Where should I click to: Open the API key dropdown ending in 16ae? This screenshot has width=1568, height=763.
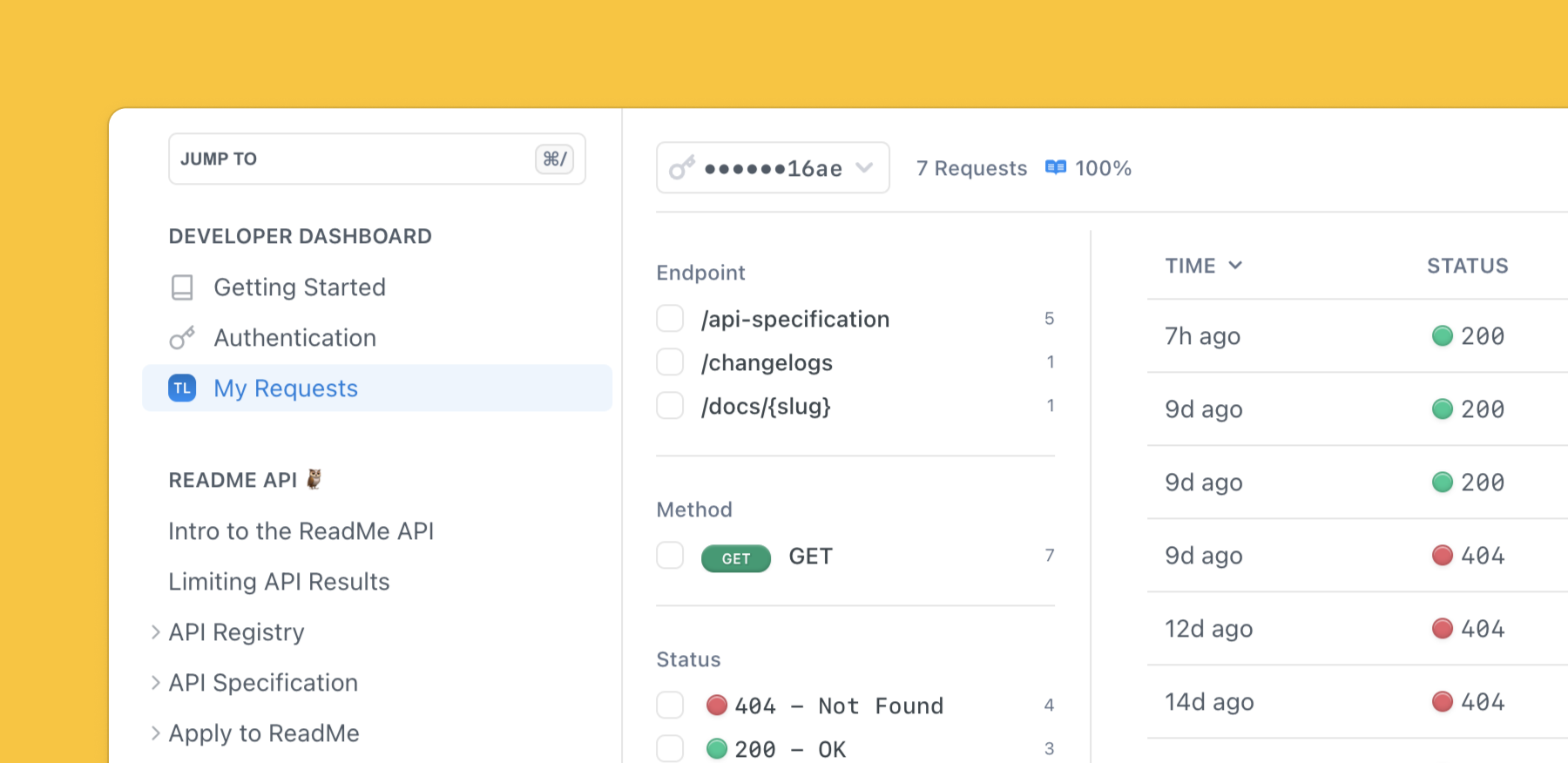(773, 167)
